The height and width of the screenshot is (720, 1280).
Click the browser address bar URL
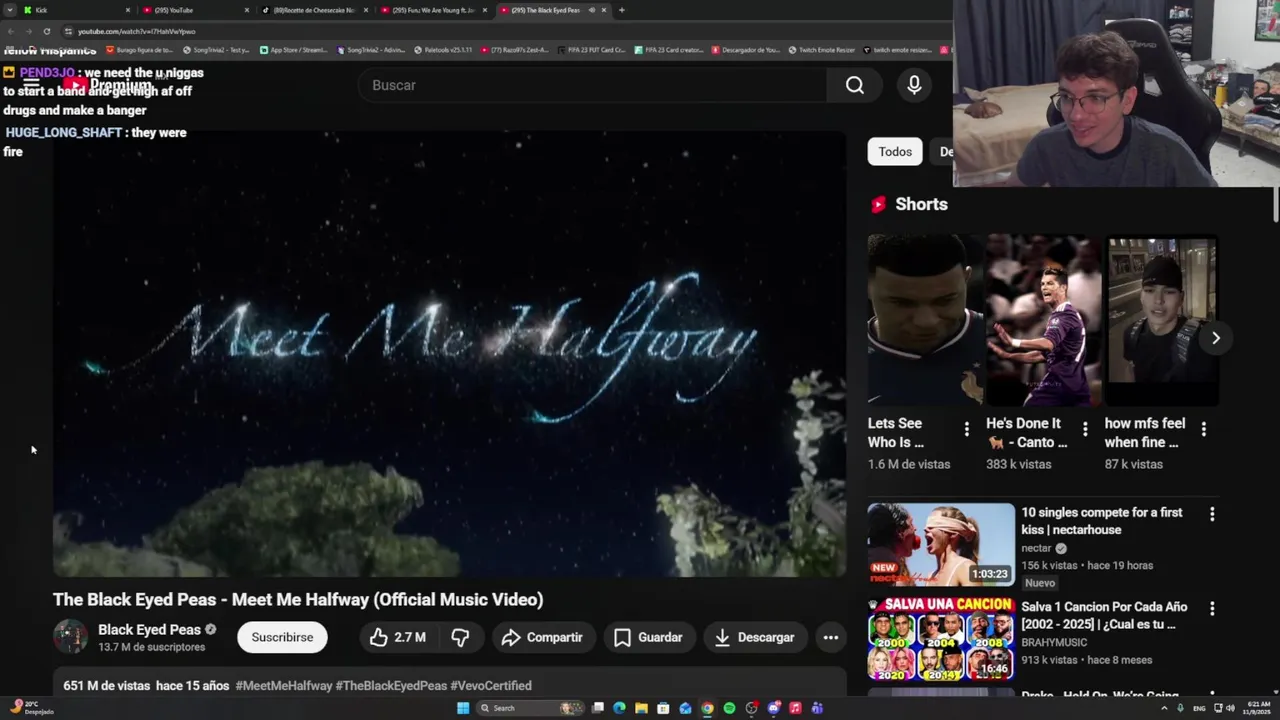pyautogui.click(x=137, y=31)
